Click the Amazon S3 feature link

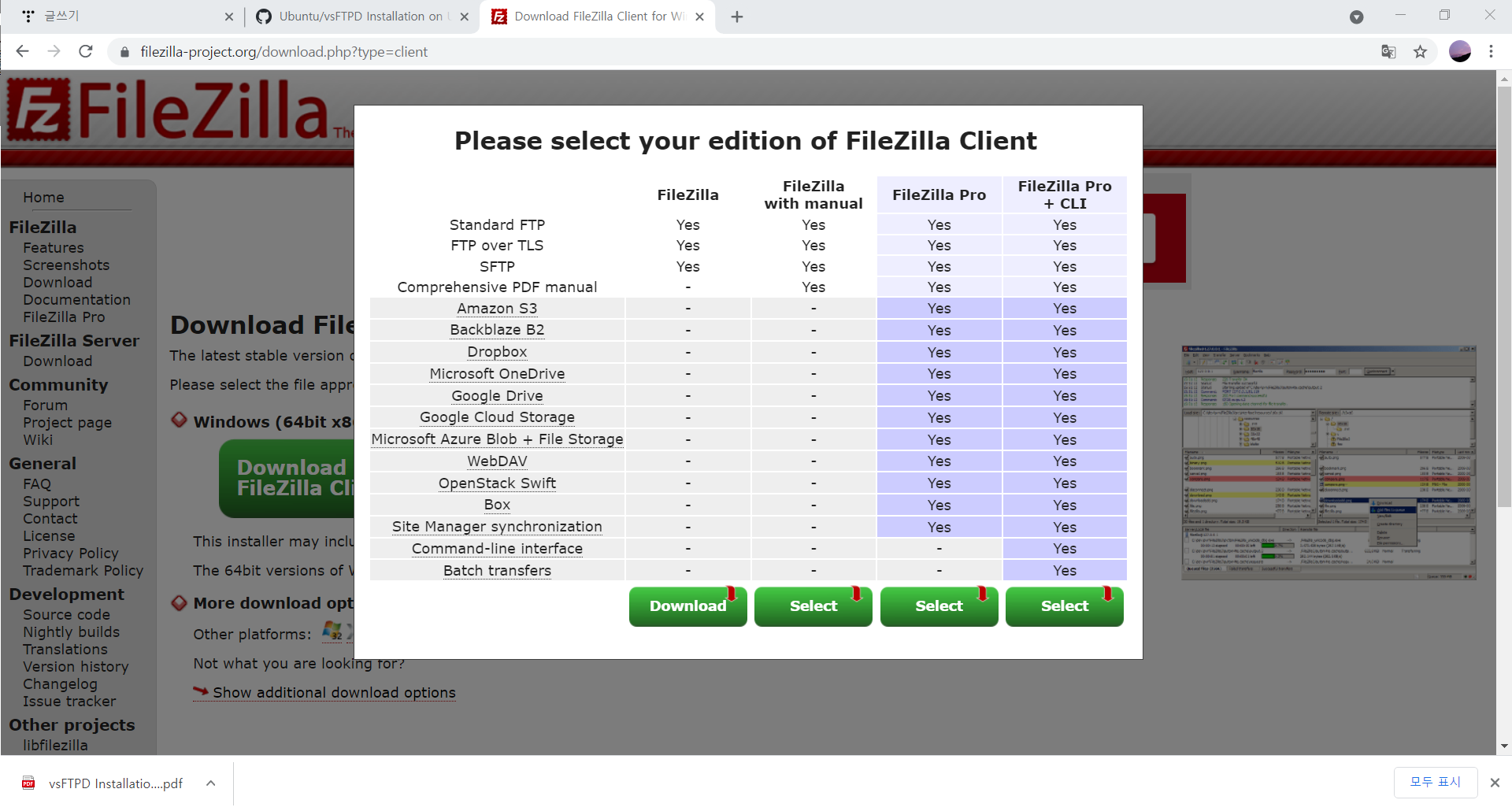497,309
